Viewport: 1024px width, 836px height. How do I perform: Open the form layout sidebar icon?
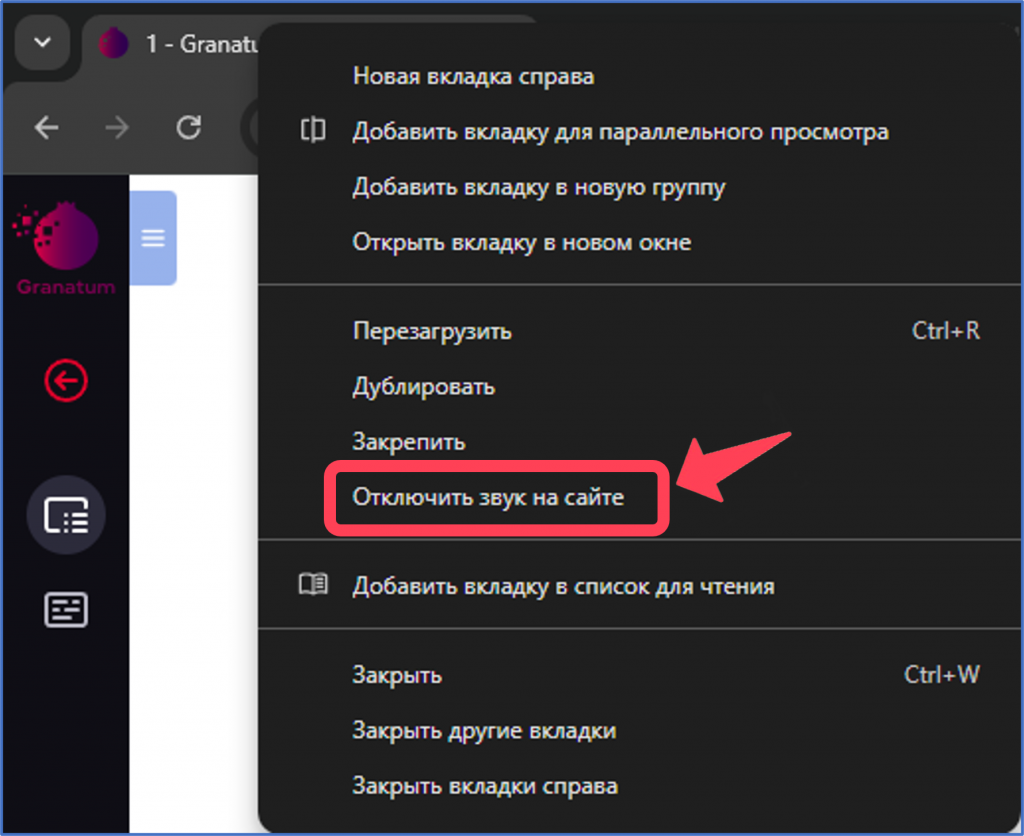[66, 609]
